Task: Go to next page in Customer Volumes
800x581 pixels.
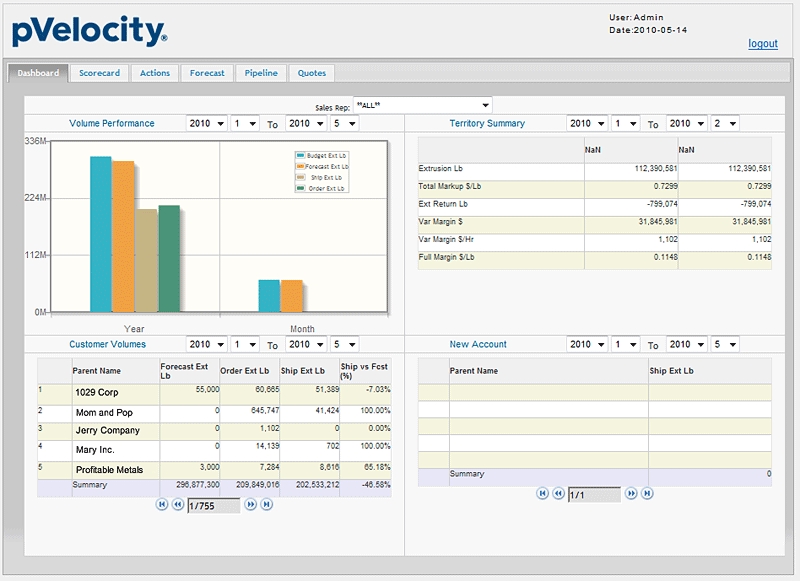Action: coord(251,505)
